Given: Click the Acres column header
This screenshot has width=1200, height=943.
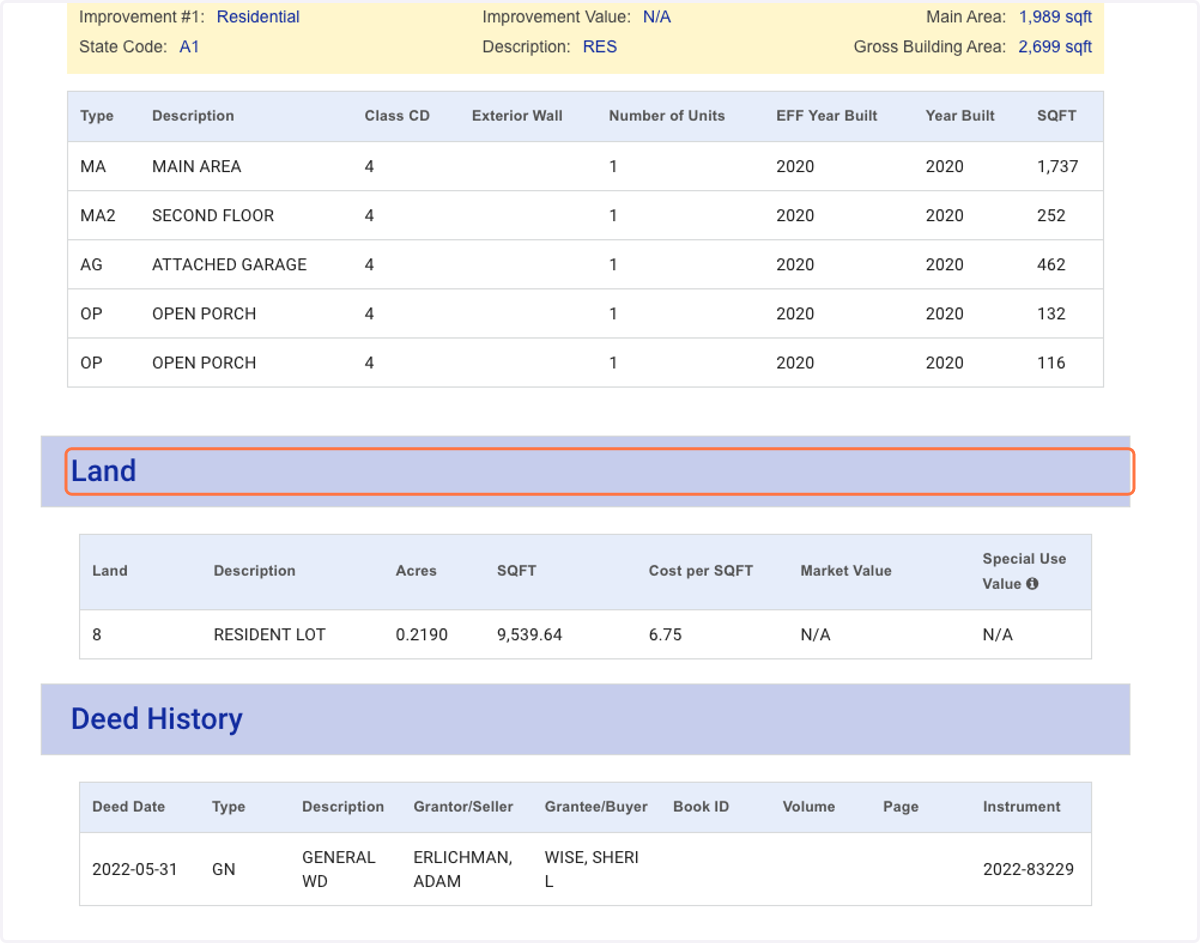Looking at the screenshot, I should 416,571.
